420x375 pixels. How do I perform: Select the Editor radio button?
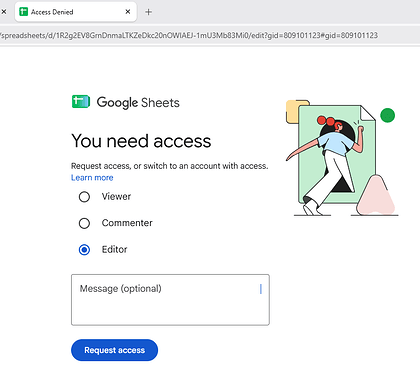tap(84, 249)
